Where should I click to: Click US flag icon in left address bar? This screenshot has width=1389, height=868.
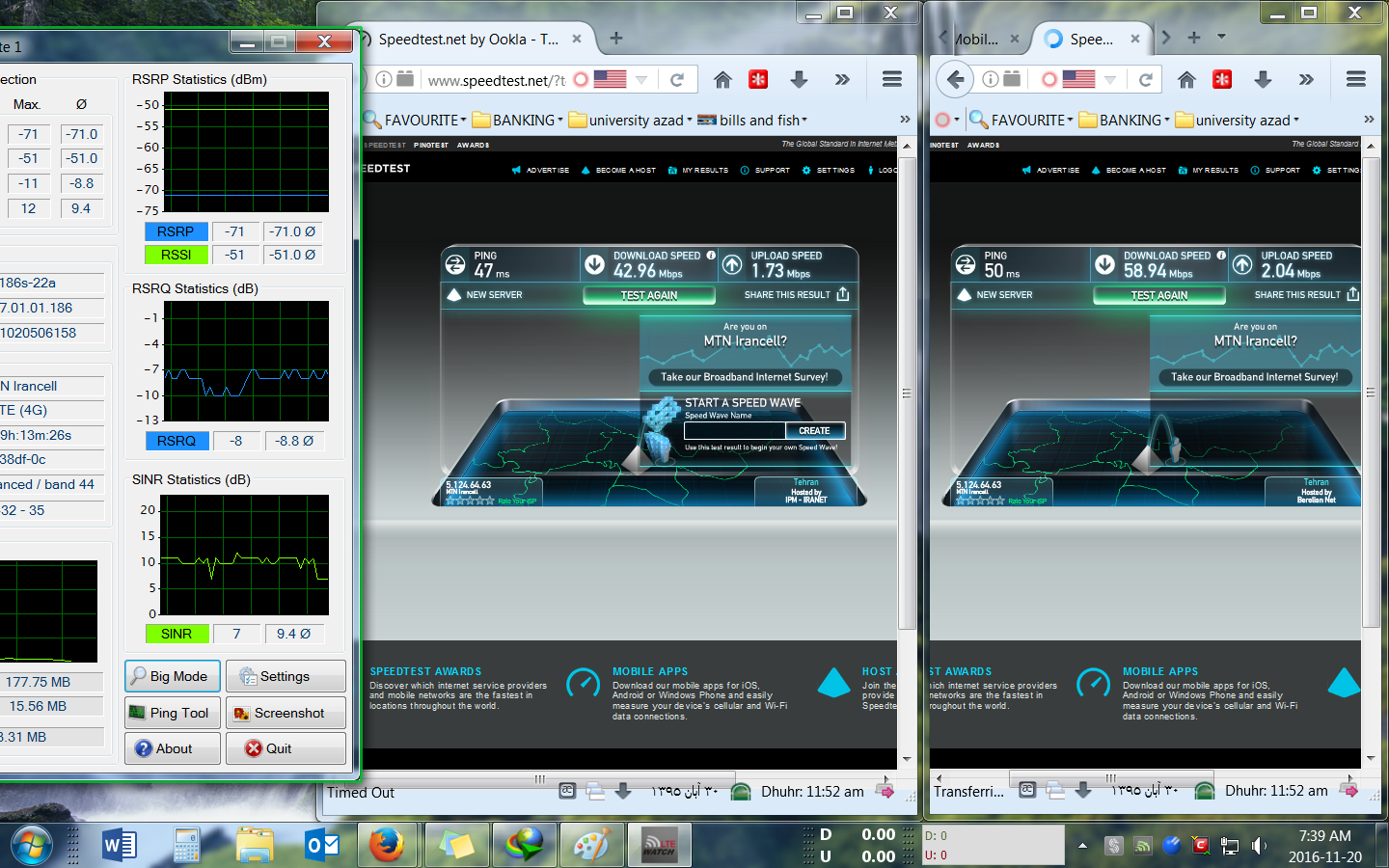[x=610, y=80]
